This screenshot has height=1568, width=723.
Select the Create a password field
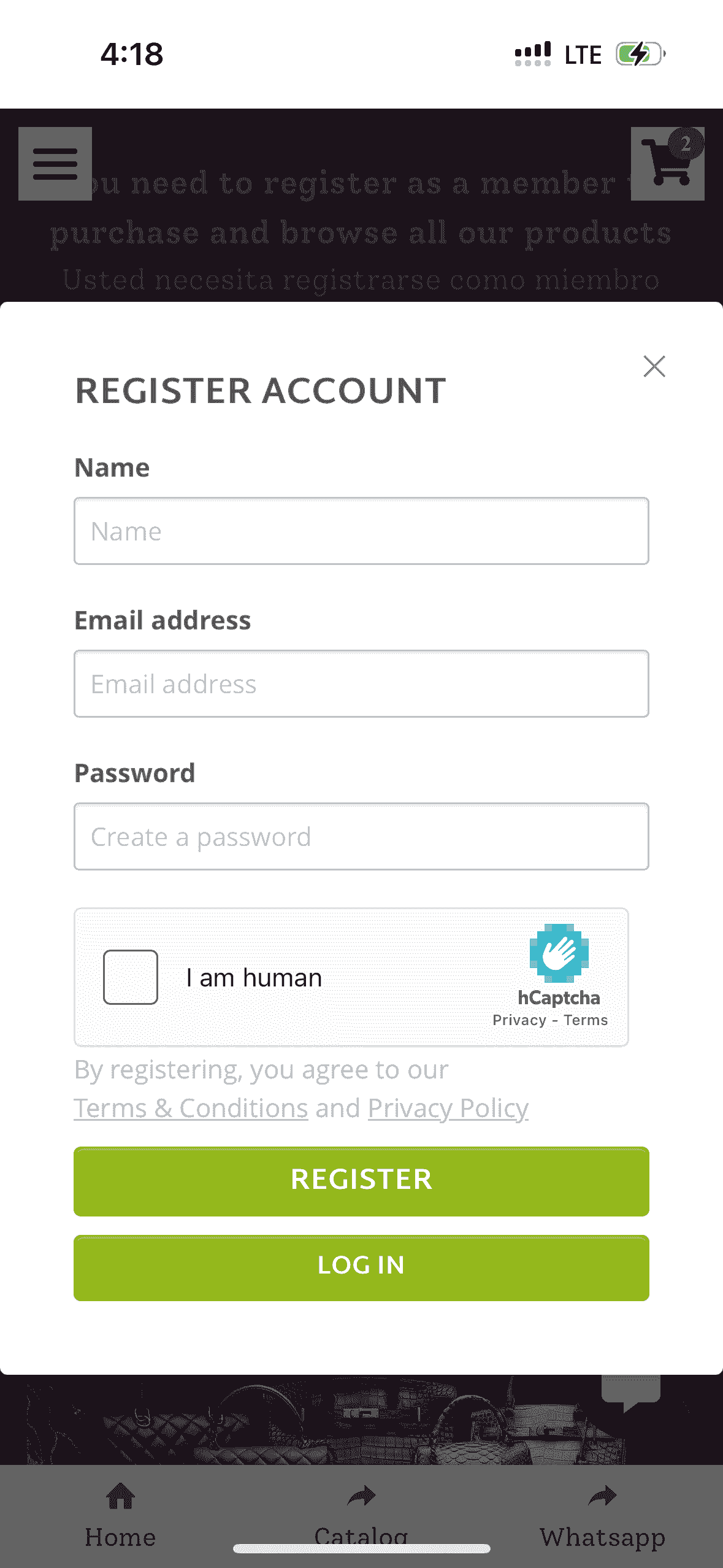click(x=361, y=837)
